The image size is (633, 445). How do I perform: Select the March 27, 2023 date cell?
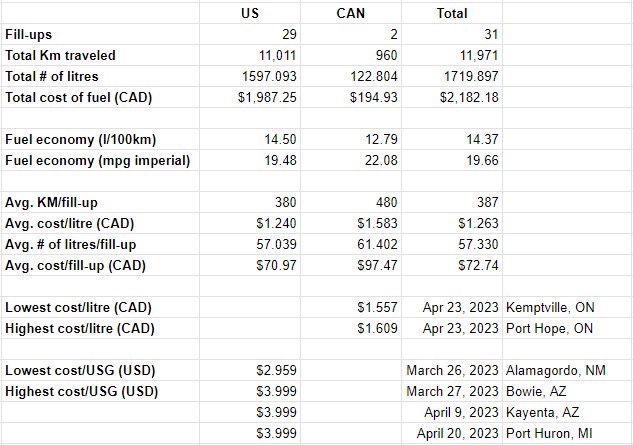click(452, 391)
